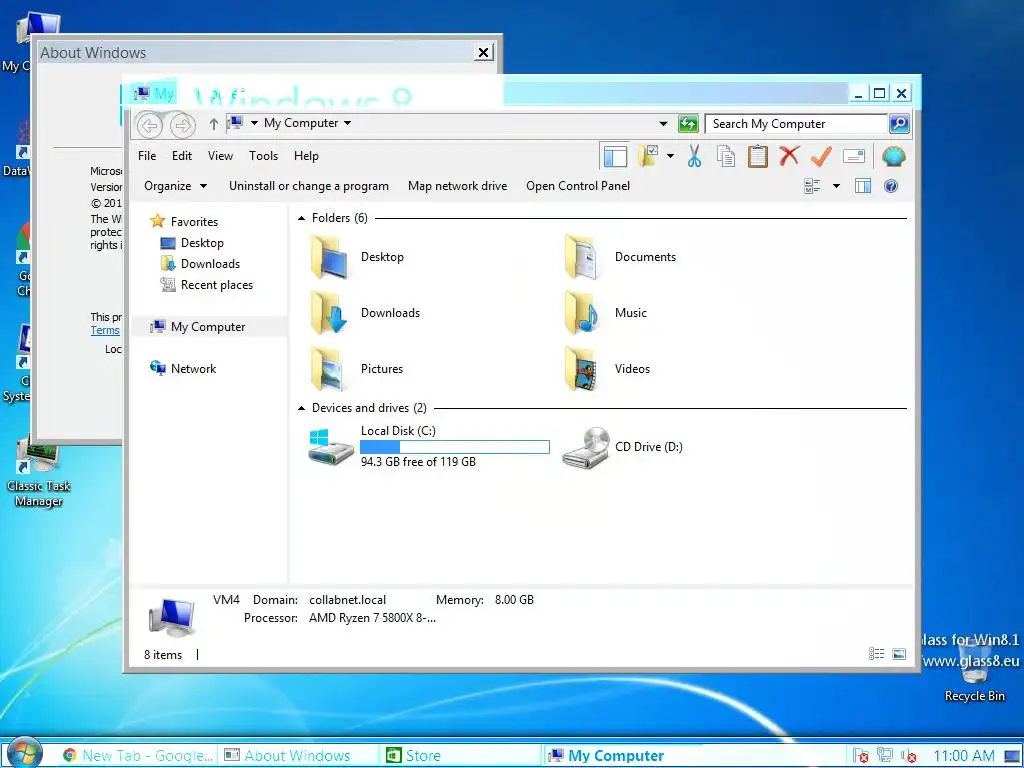Open the view options dropdown arrow
The image size is (1024, 768).
[x=836, y=186]
